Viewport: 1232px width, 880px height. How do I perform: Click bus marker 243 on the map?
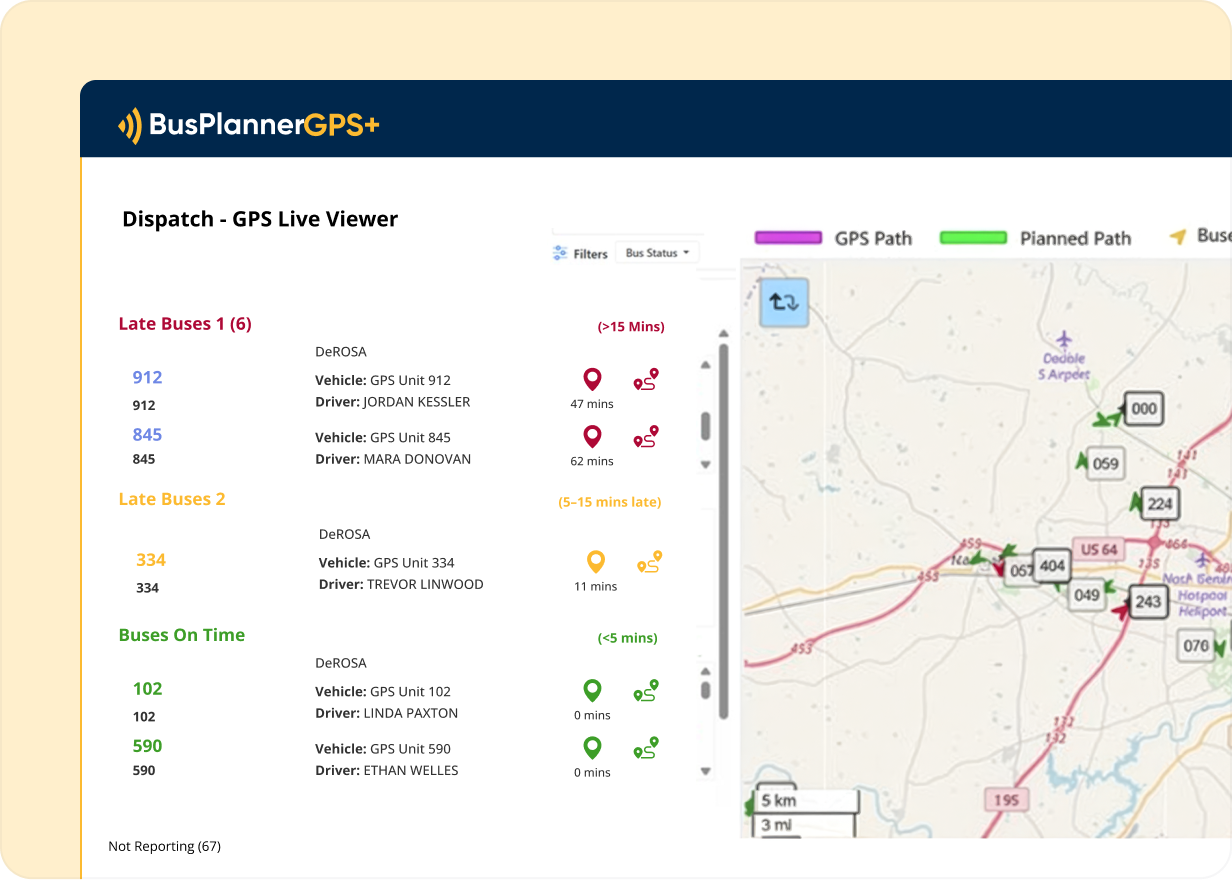click(x=1148, y=601)
